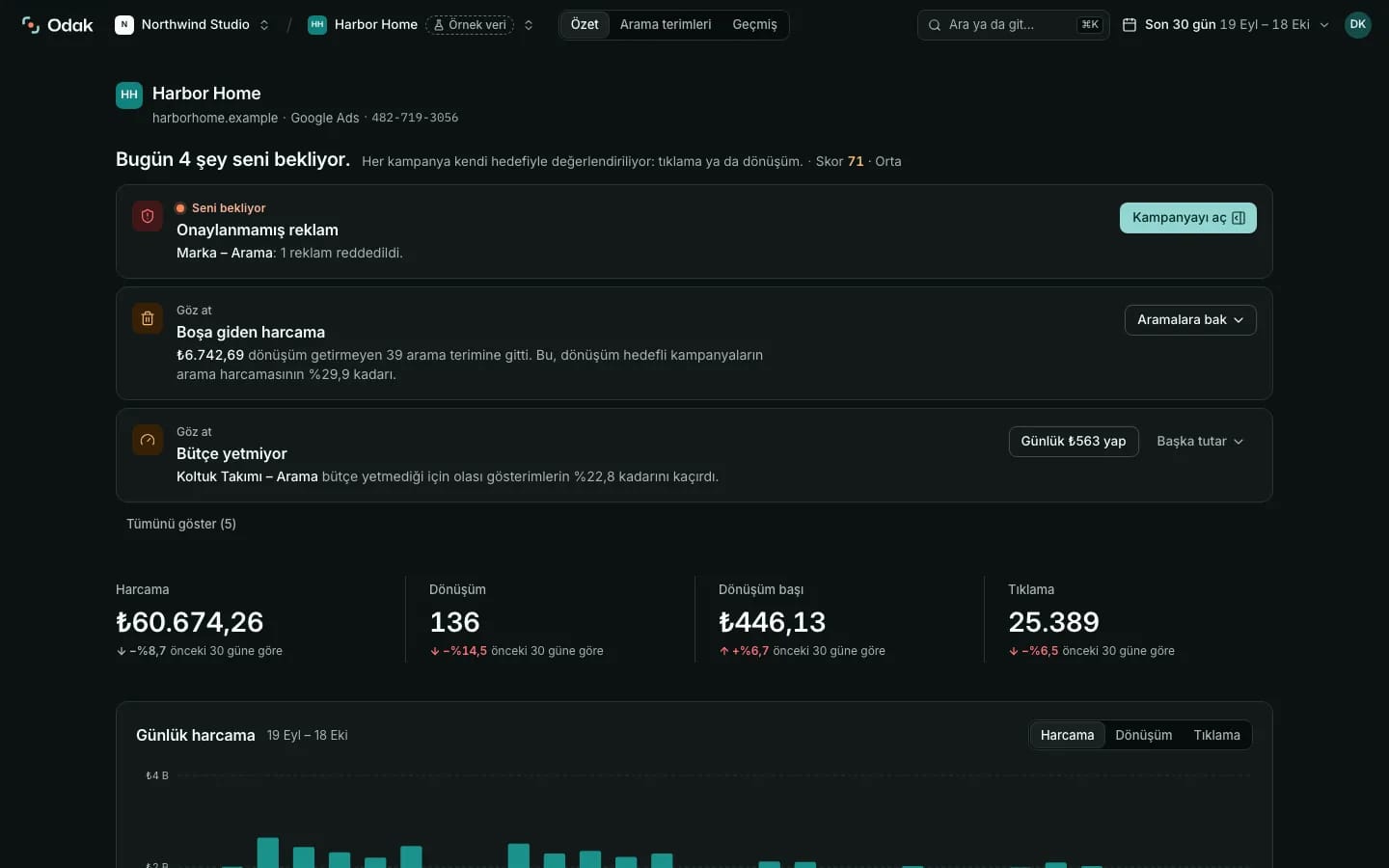This screenshot has width=1389, height=868.
Task: Select the Tıklama chart toggle
Action: [x=1216, y=735]
